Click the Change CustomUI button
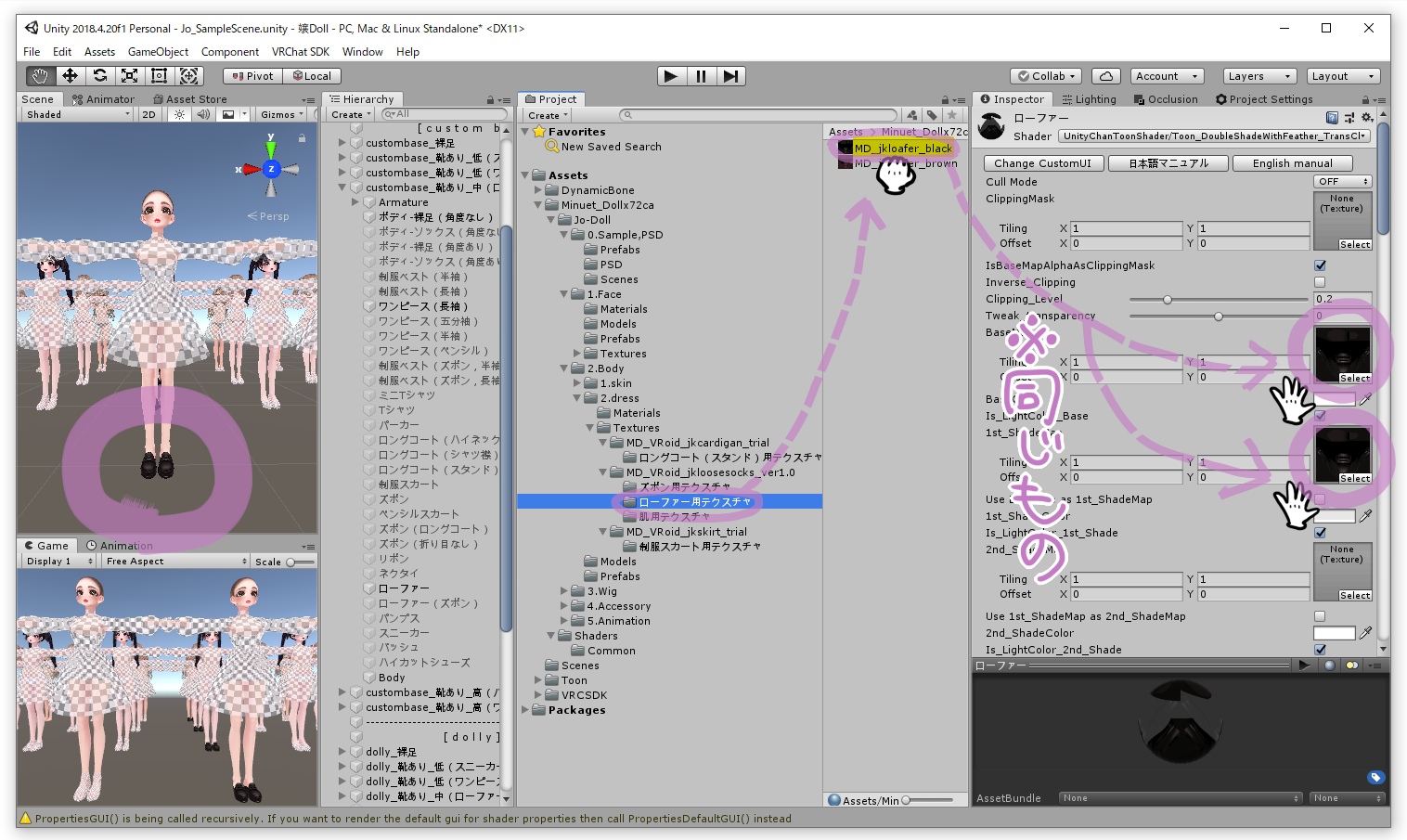This screenshot has height=840, width=1407. [1043, 163]
